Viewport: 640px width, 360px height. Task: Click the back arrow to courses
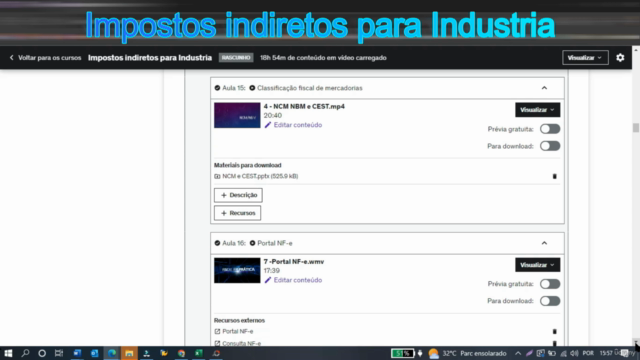point(11,58)
